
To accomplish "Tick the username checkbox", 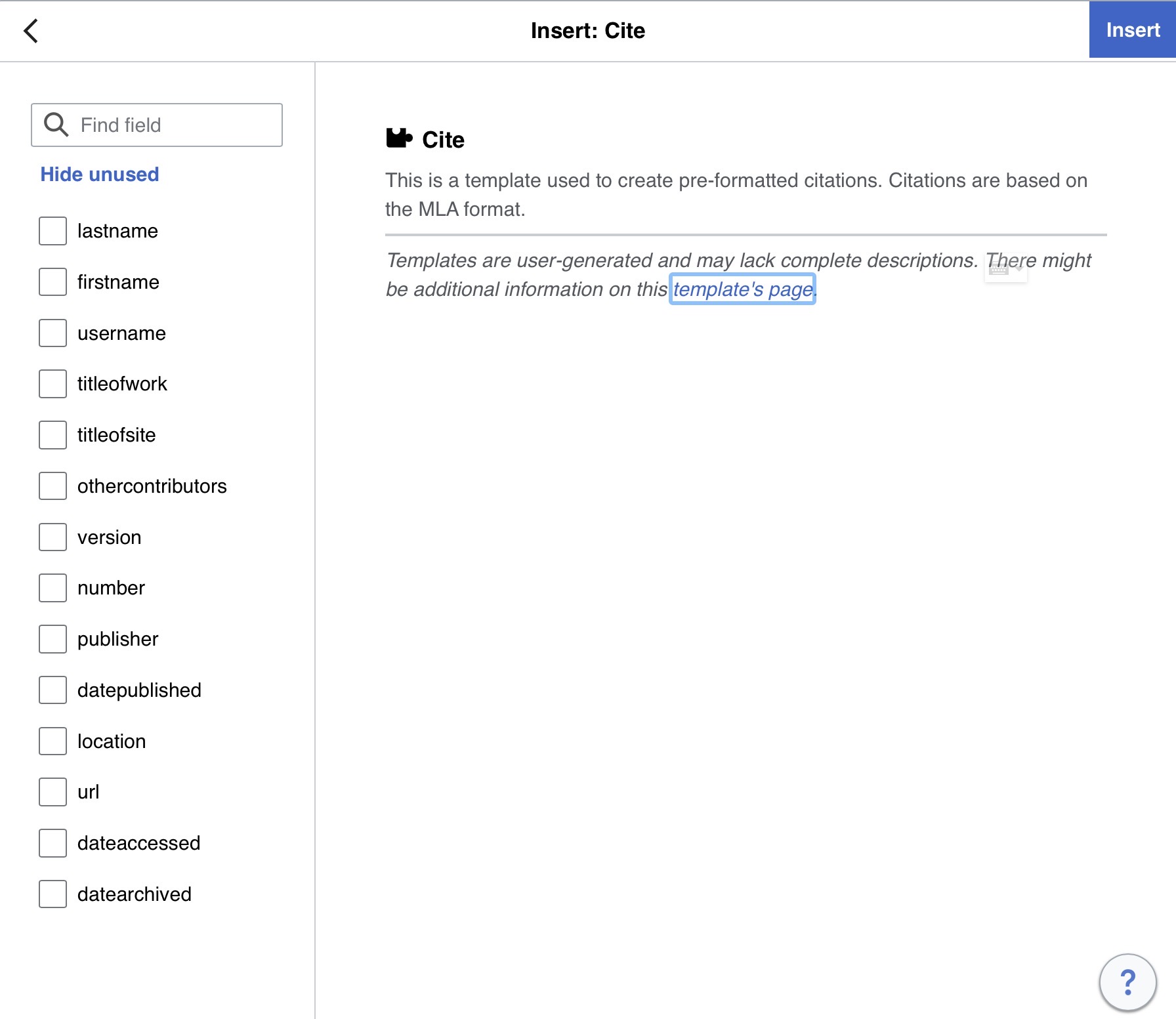I will (x=52, y=333).
